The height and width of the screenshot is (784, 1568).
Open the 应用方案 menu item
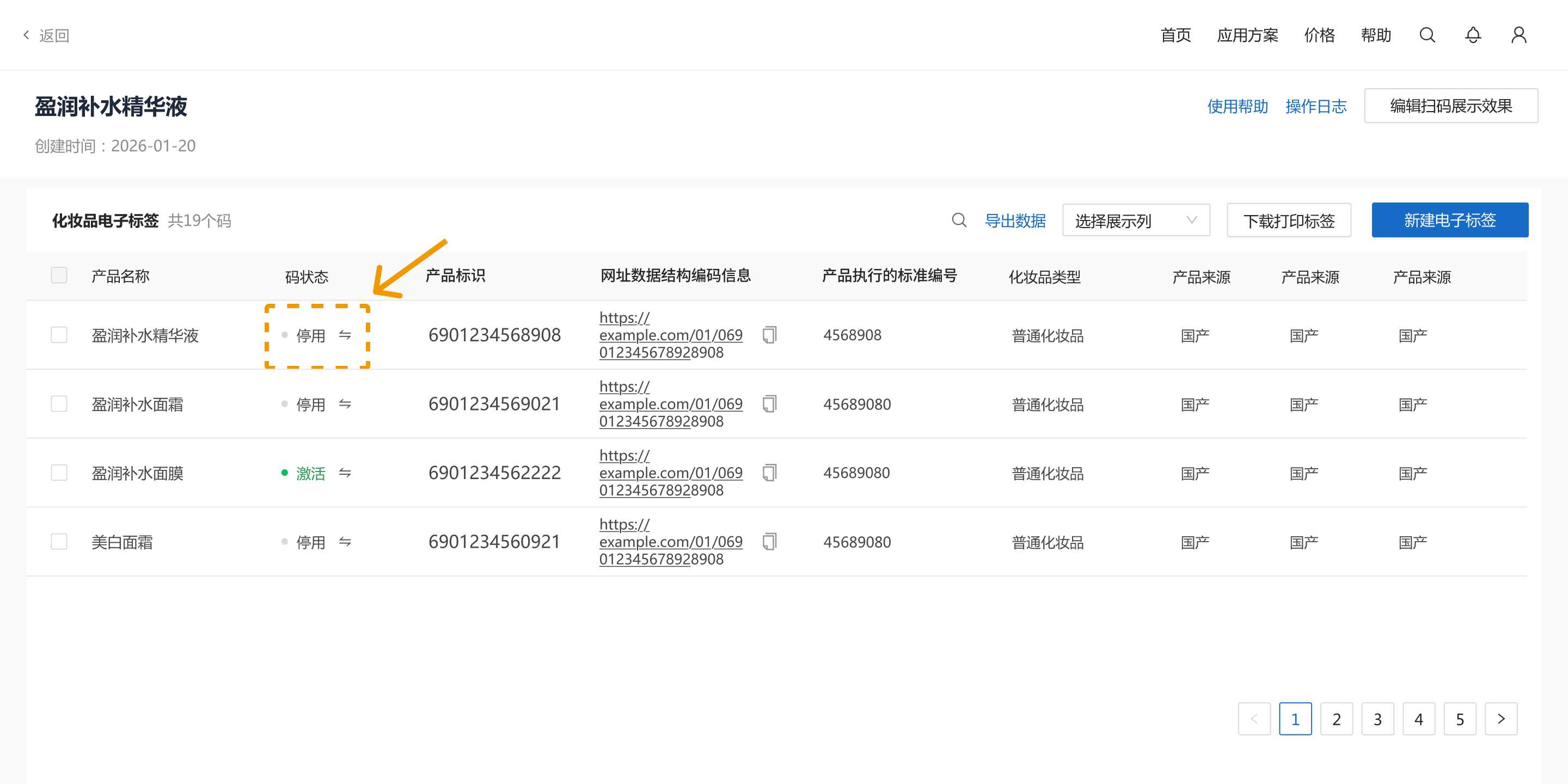click(x=1247, y=35)
